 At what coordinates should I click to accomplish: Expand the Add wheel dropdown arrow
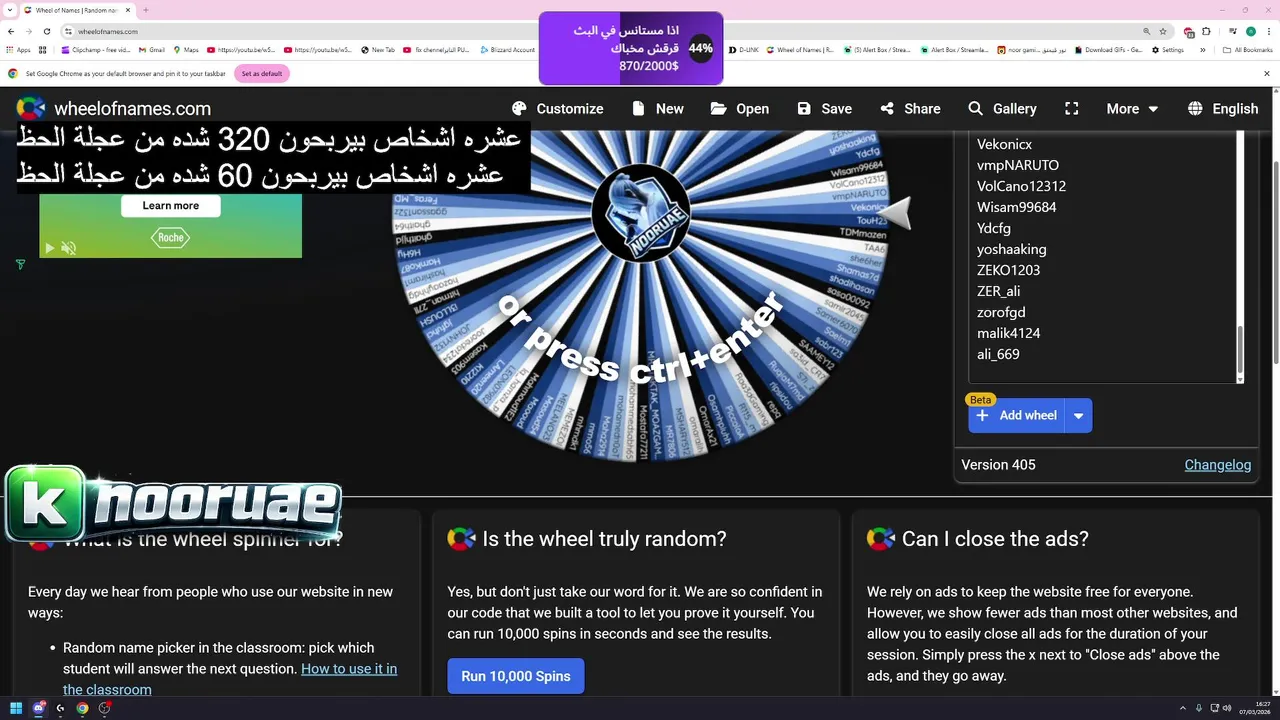[1078, 415]
